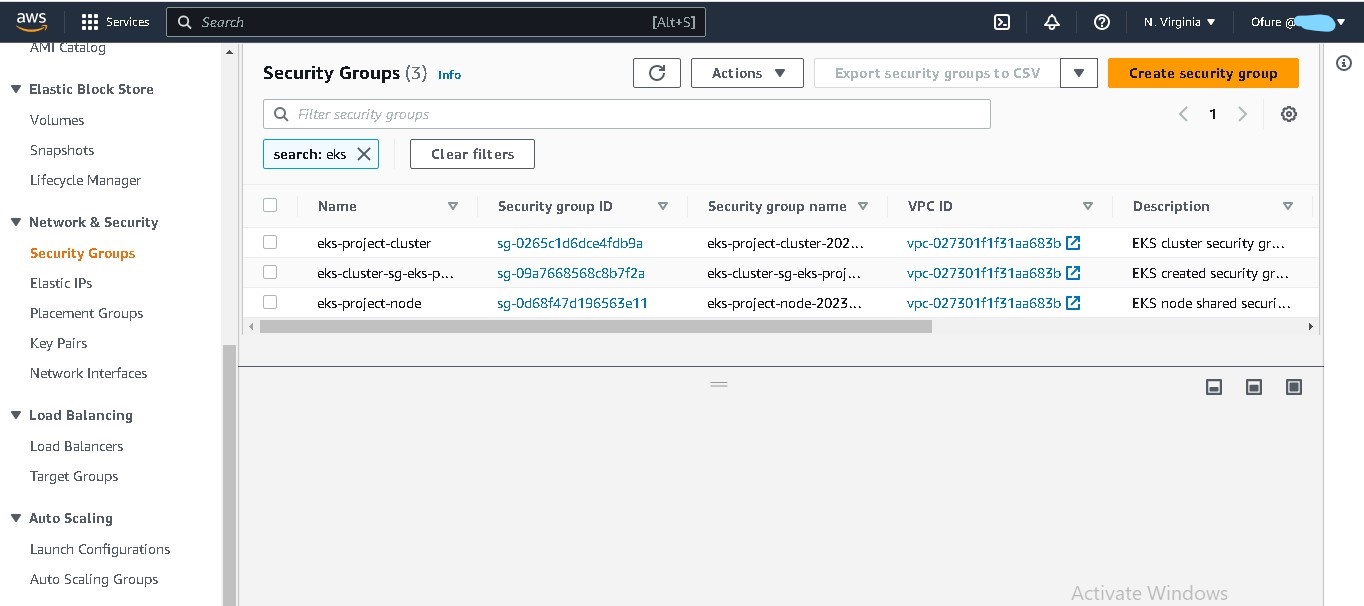The width and height of the screenshot is (1364, 606).
Task: Open the Services grid menu
Action: (x=115, y=22)
